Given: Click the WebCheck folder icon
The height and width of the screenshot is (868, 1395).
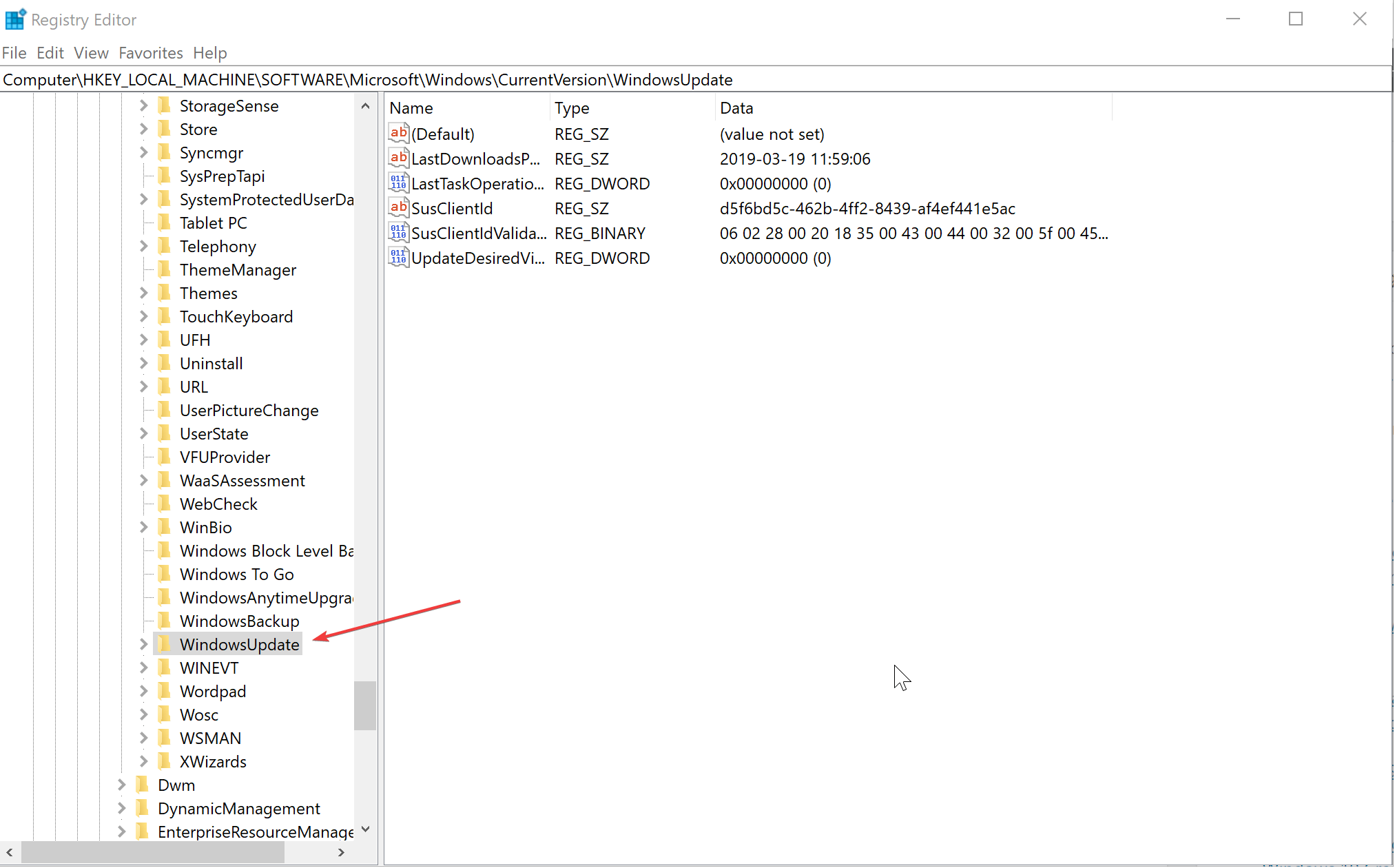Looking at the screenshot, I should pos(165,504).
